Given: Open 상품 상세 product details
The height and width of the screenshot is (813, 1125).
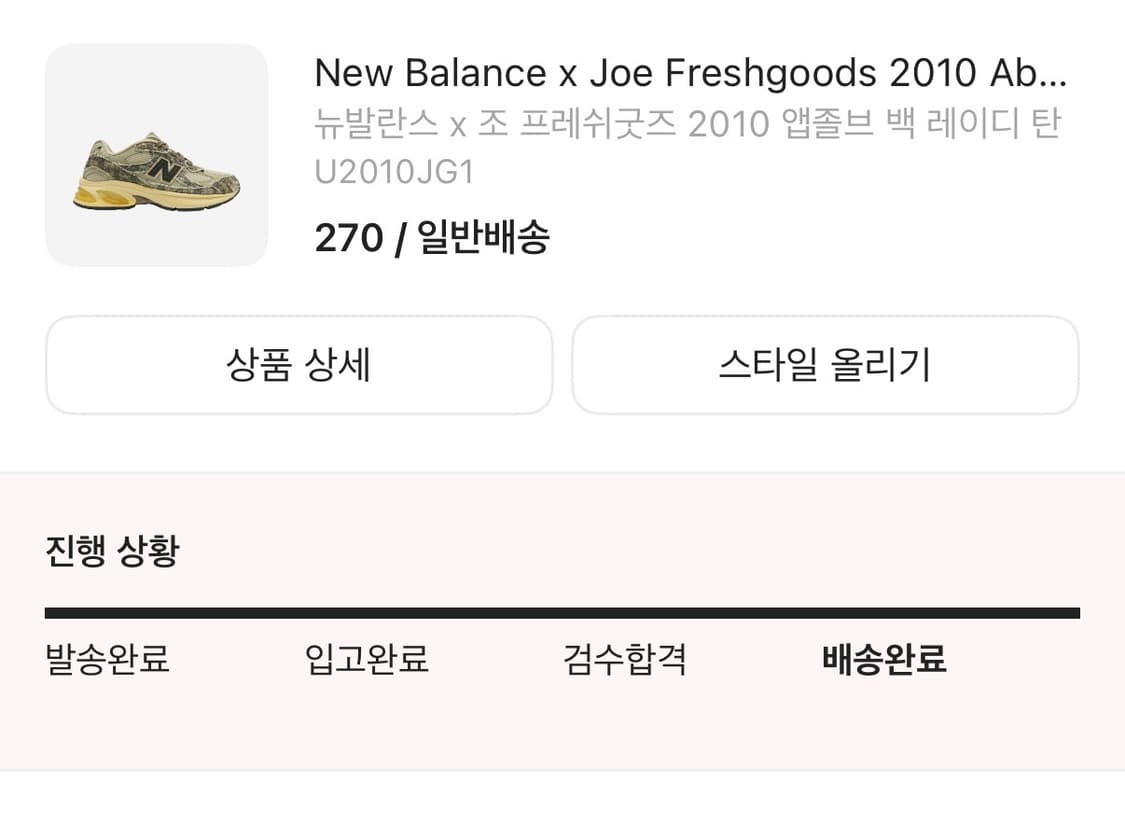Looking at the screenshot, I should 299,365.
